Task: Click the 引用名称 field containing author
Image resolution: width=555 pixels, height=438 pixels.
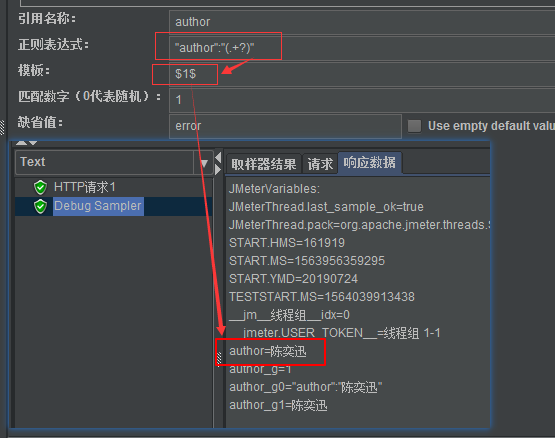Action: [x=362, y=22]
